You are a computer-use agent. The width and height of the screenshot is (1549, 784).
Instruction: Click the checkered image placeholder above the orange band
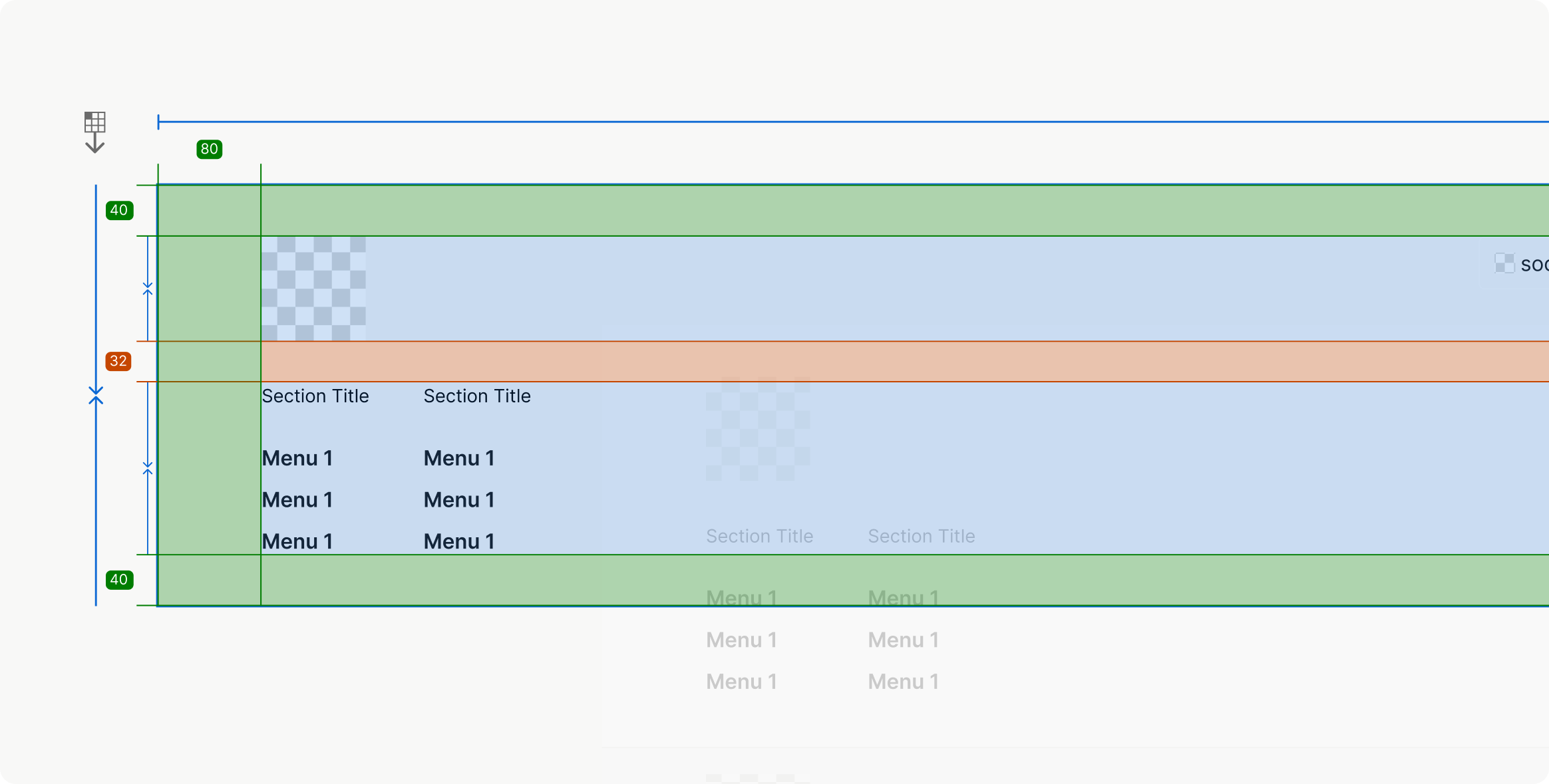pyautogui.click(x=313, y=289)
